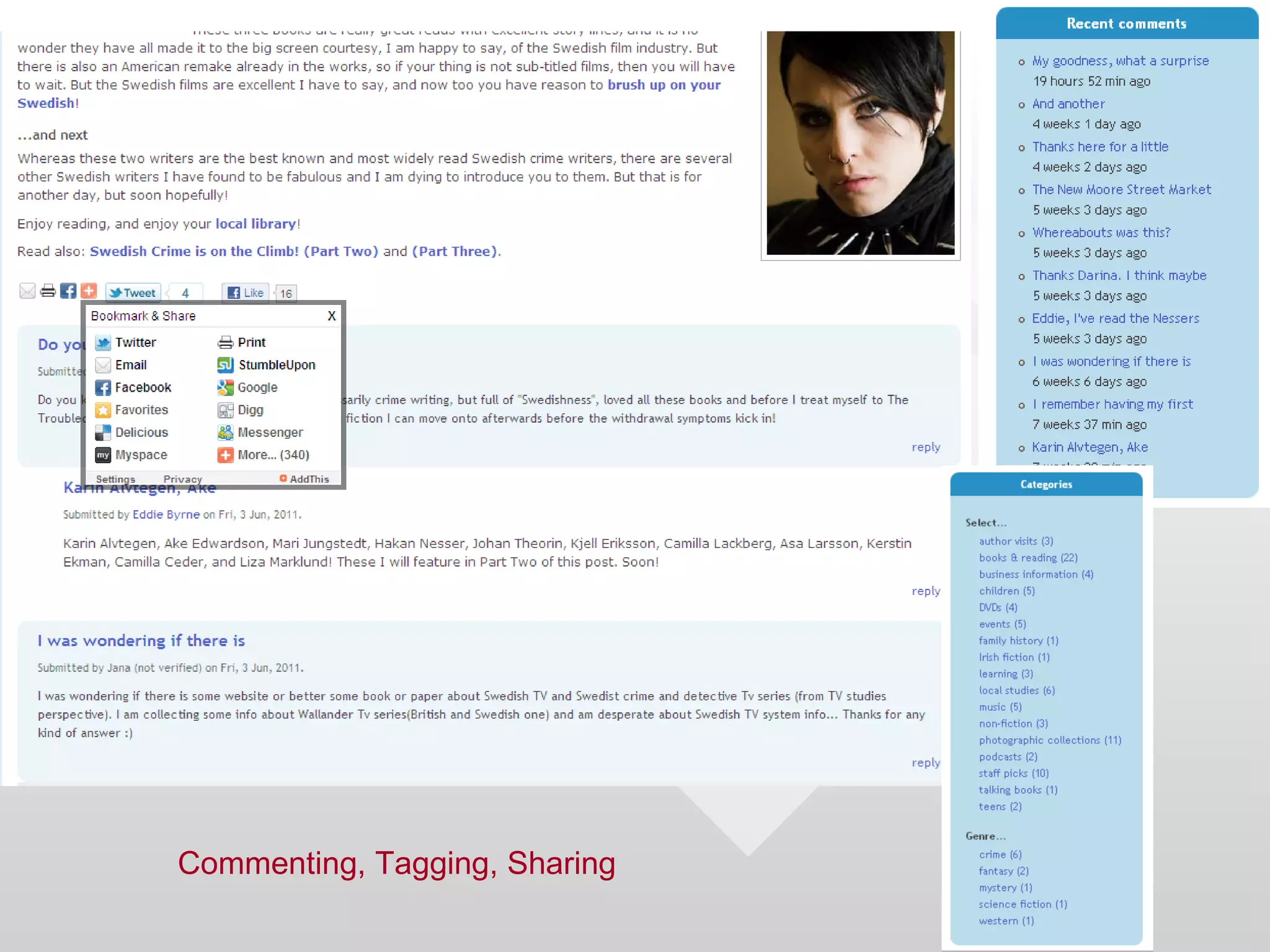Reply to the 'I was wondering if there is' comment
Image resolution: width=1270 pixels, height=952 pixels.
pyautogui.click(x=926, y=762)
